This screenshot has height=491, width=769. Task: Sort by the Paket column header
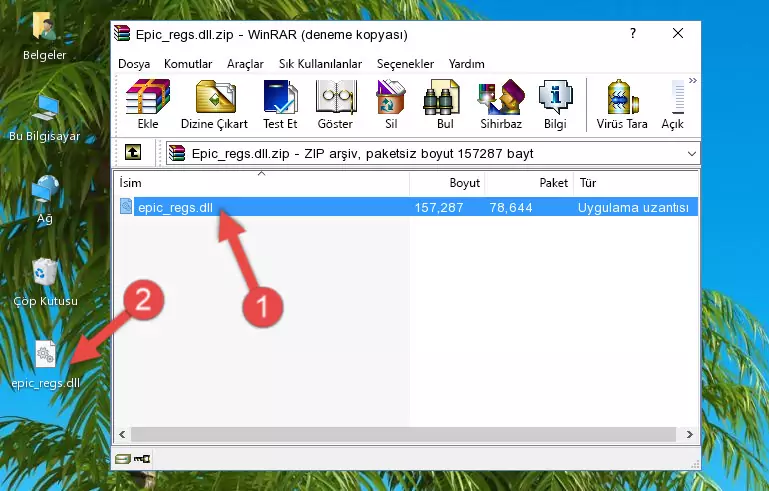click(x=529, y=183)
